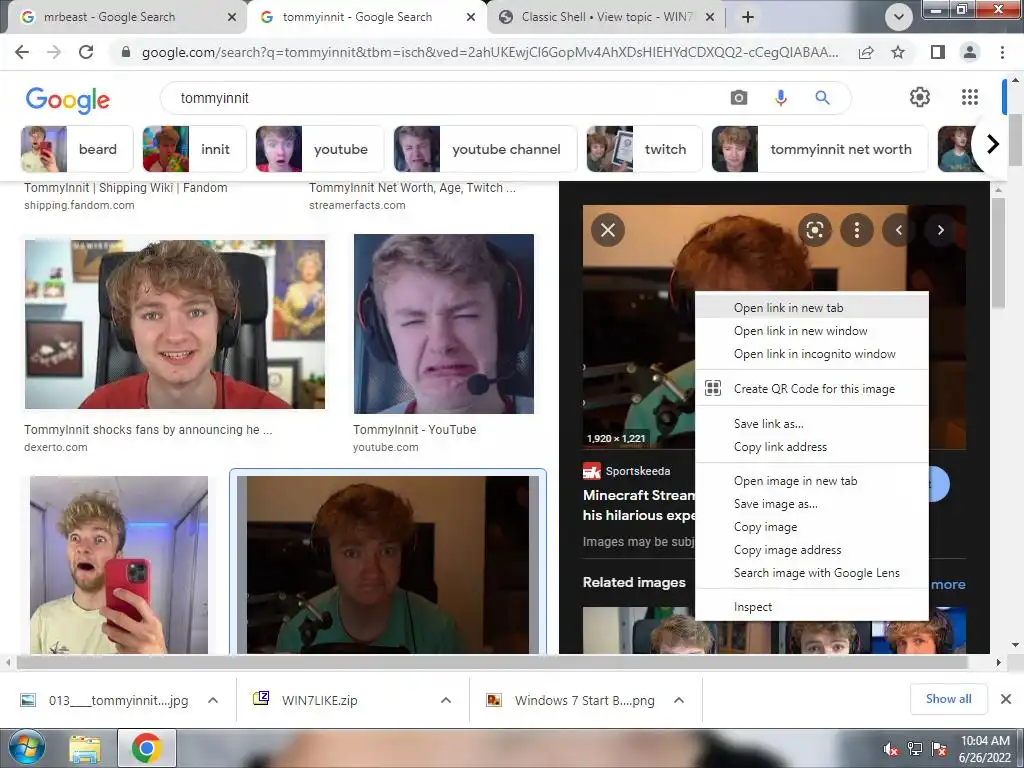Image resolution: width=1024 pixels, height=768 pixels.
Task: Click Chrome taskbar icon
Action: [146, 748]
